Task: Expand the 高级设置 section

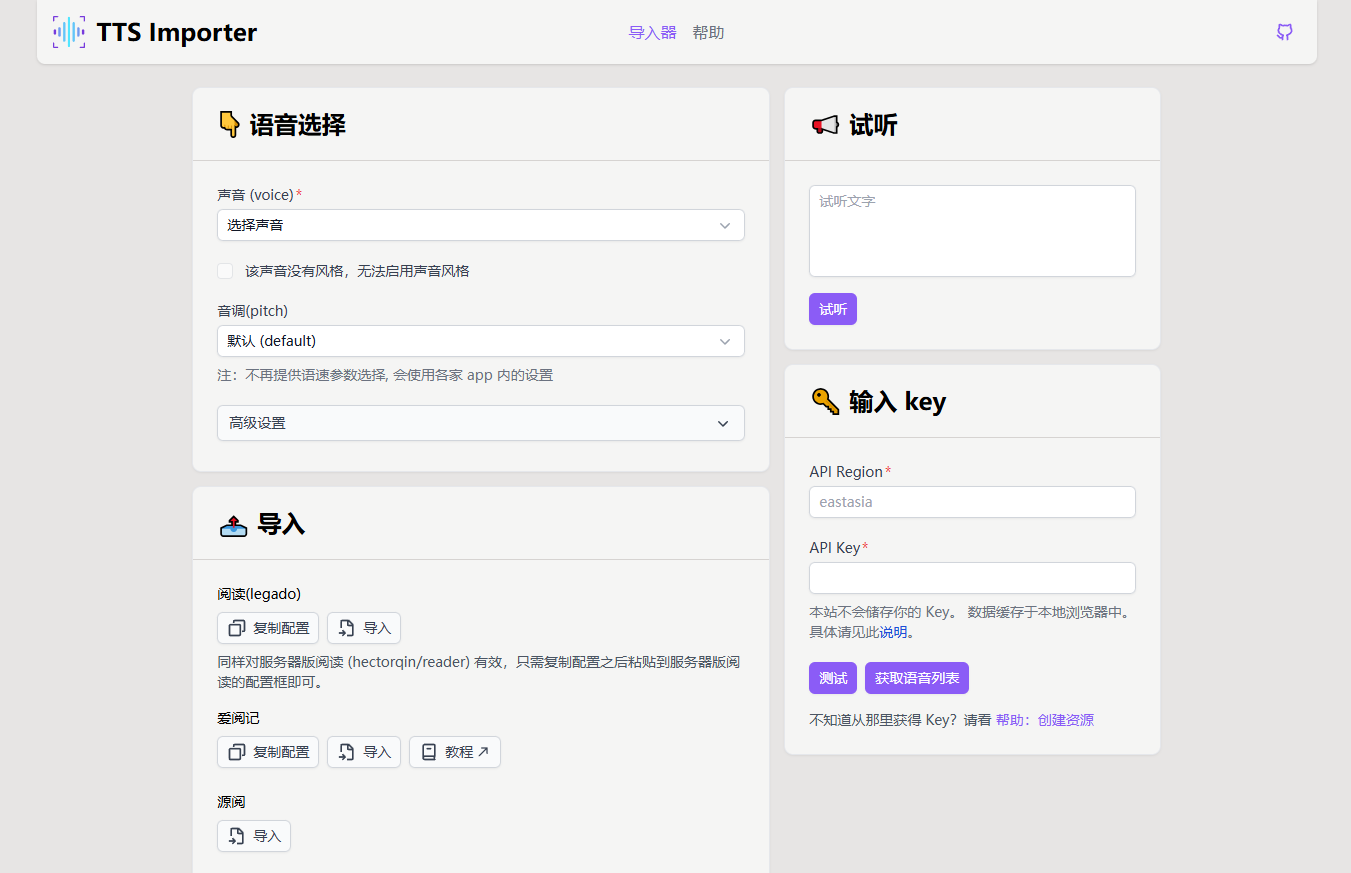Action: tap(481, 423)
